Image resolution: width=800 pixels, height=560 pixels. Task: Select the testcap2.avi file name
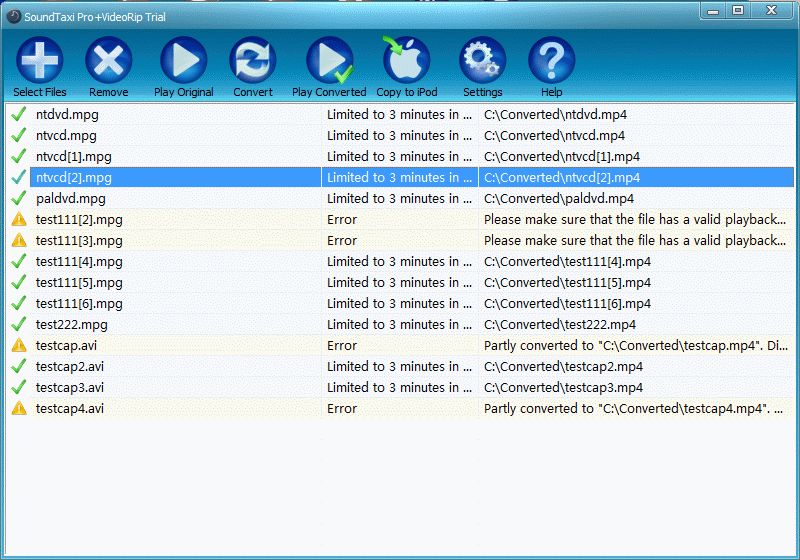click(x=70, y=366)
